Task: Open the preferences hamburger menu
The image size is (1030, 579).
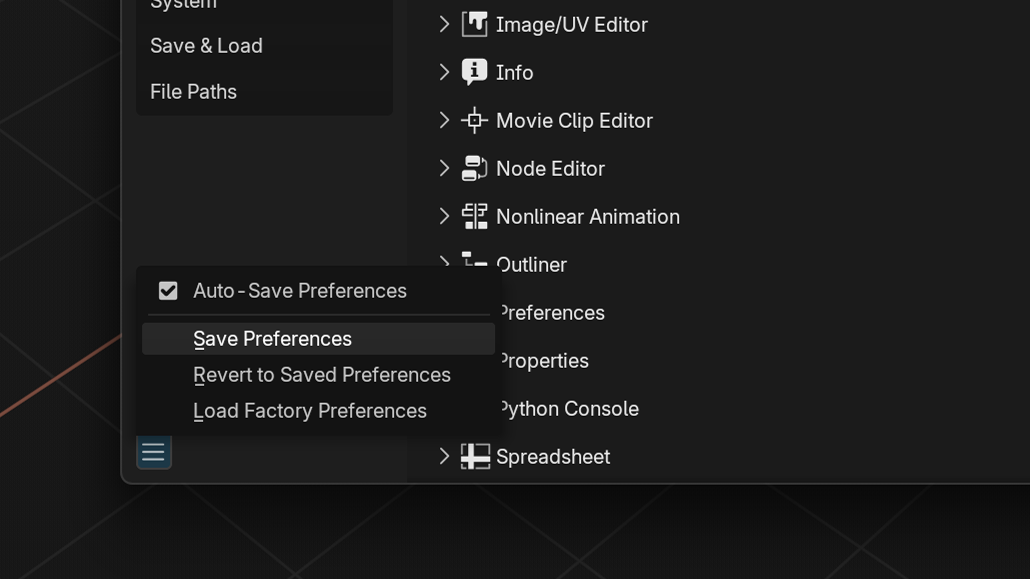Action: click(x=153, y=452)
